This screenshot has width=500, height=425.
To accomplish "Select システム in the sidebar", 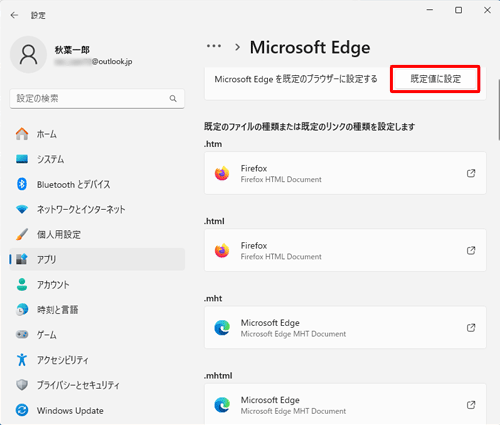I will 97,159.
